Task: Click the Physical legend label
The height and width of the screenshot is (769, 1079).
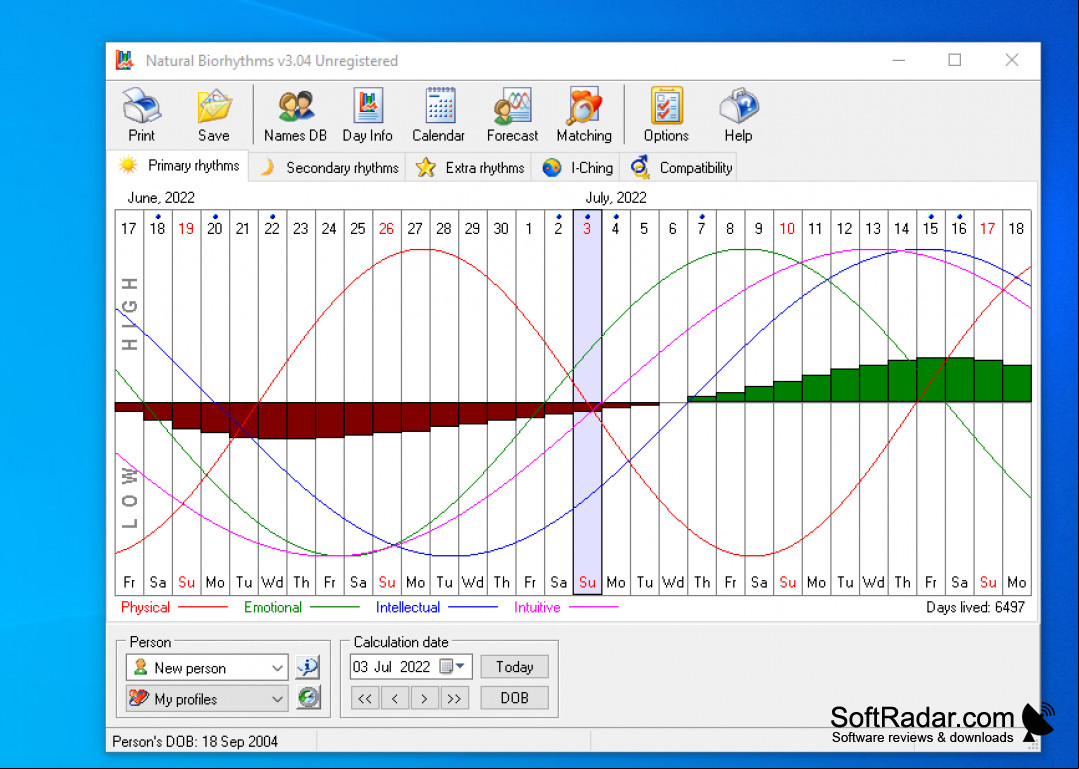Action: tap(145, 607)
